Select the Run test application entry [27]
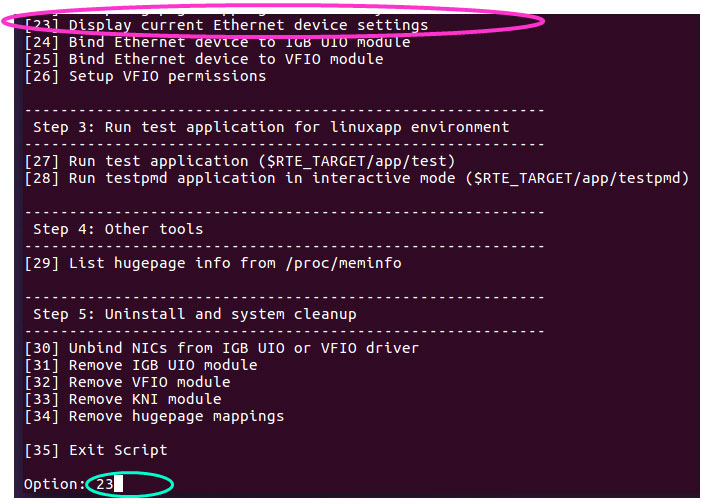 (x=239, y=161)
